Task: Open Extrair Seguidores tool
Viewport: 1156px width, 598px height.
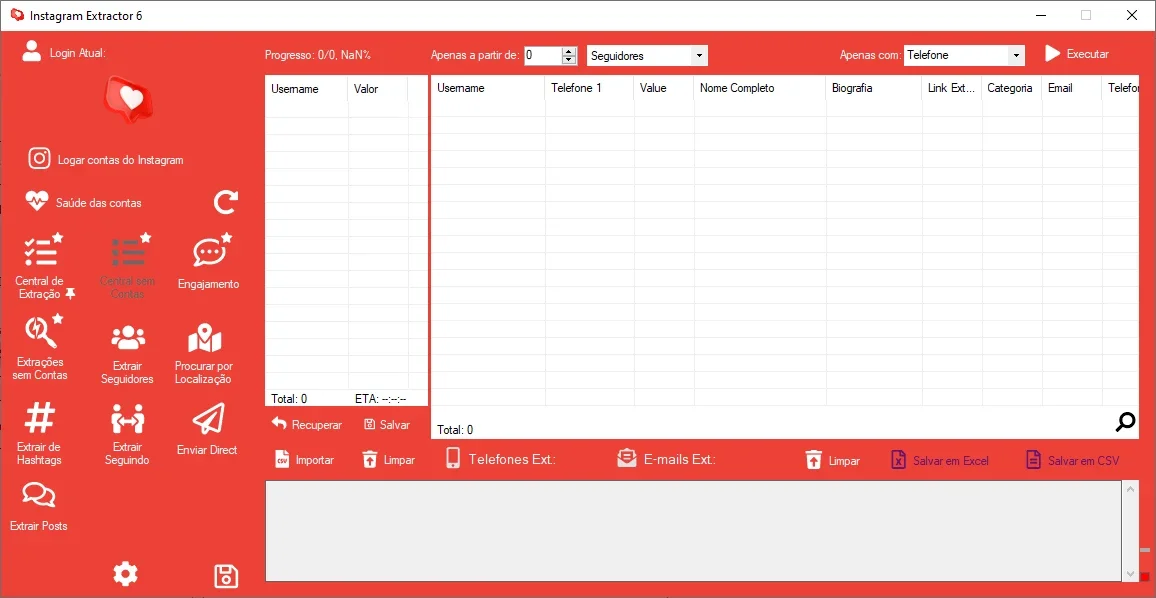Action: click(x=128, y=354)
